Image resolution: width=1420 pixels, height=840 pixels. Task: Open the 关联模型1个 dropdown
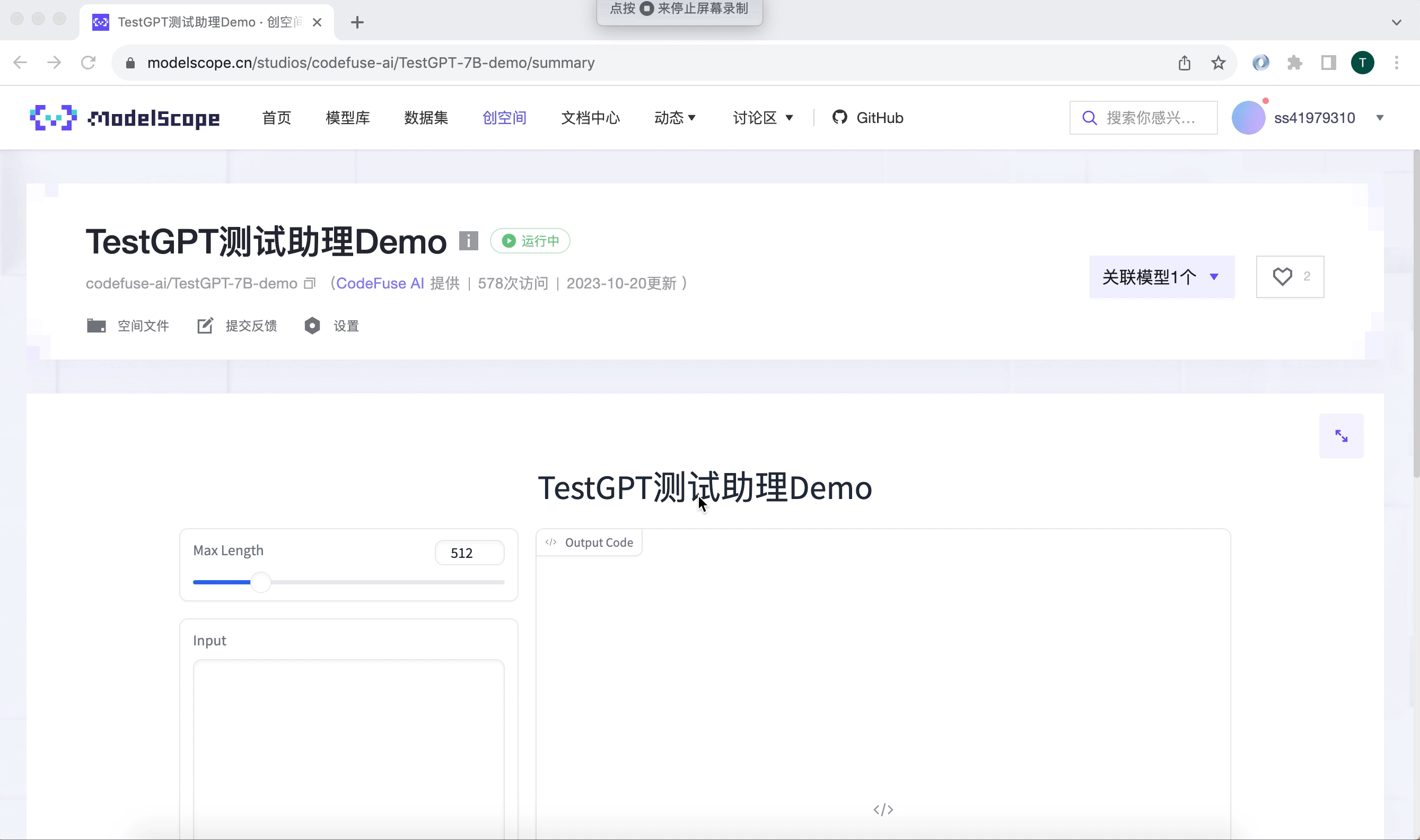(1161, 277)
